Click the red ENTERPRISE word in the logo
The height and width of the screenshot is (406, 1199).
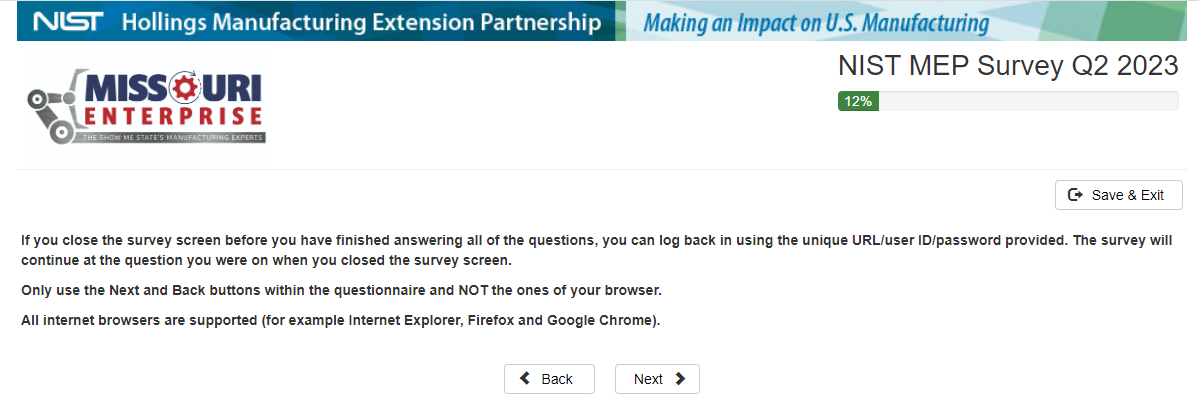(174, 117)
